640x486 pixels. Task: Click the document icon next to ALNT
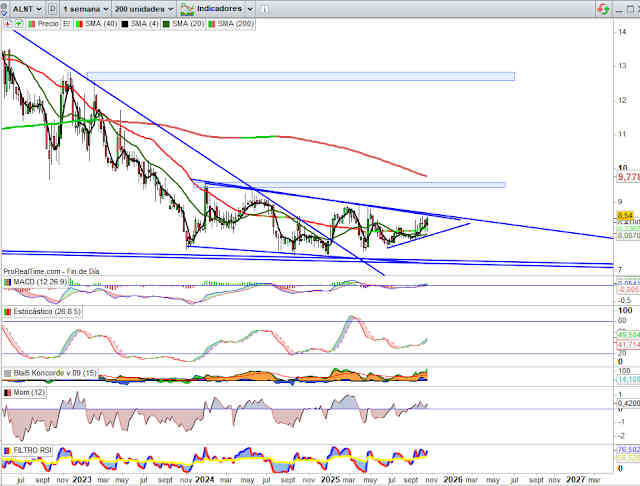click(51, 8)
